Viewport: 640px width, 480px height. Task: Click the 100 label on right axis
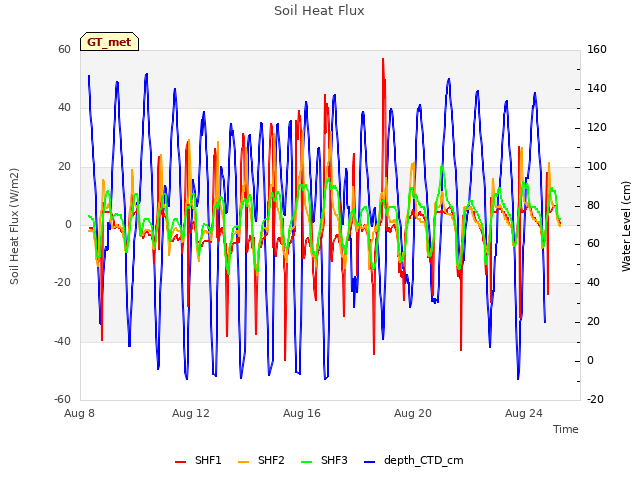(597, 167)
